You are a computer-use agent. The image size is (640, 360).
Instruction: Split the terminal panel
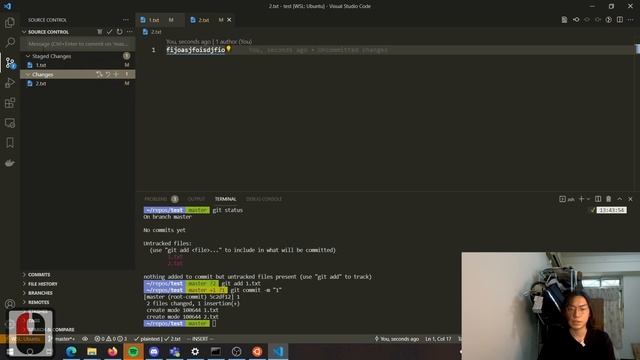(x=598, y=199)
